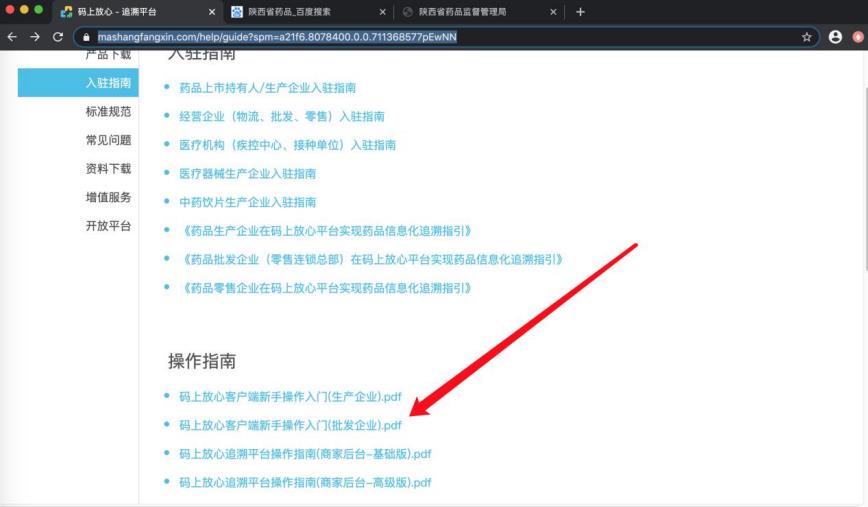
Task: Open 开放平台 in the sidebar
Action: click(x=108, y=226)
